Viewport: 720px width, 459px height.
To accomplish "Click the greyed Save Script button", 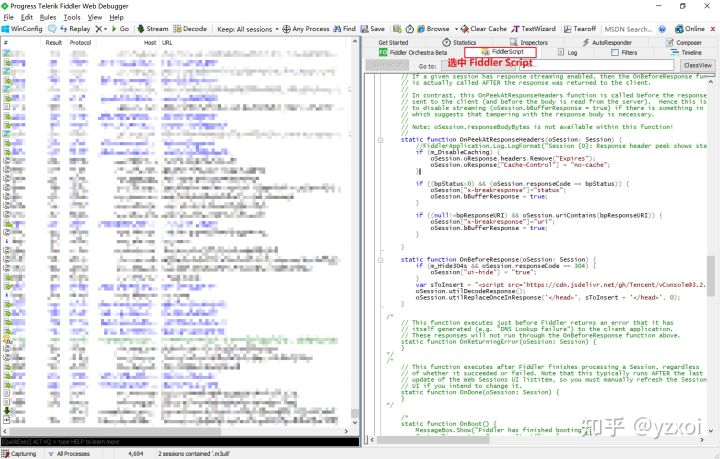I will pos(388,65).
